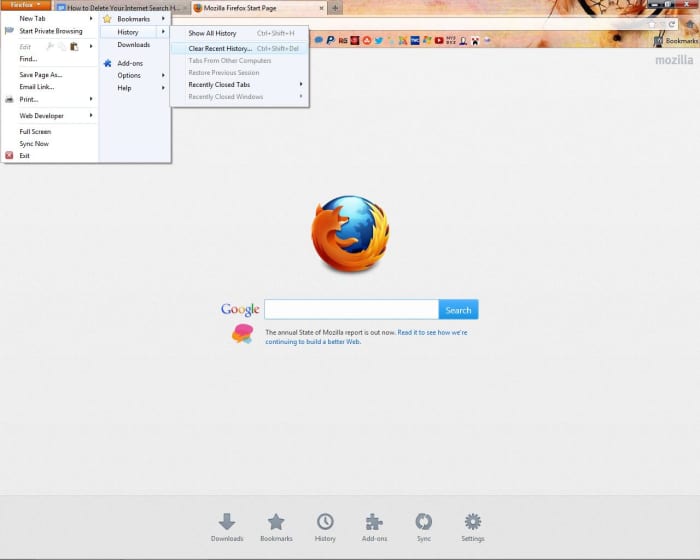700x560 pixels.
Task: Click the Google search input field
Action: click(x=351, y=309)
